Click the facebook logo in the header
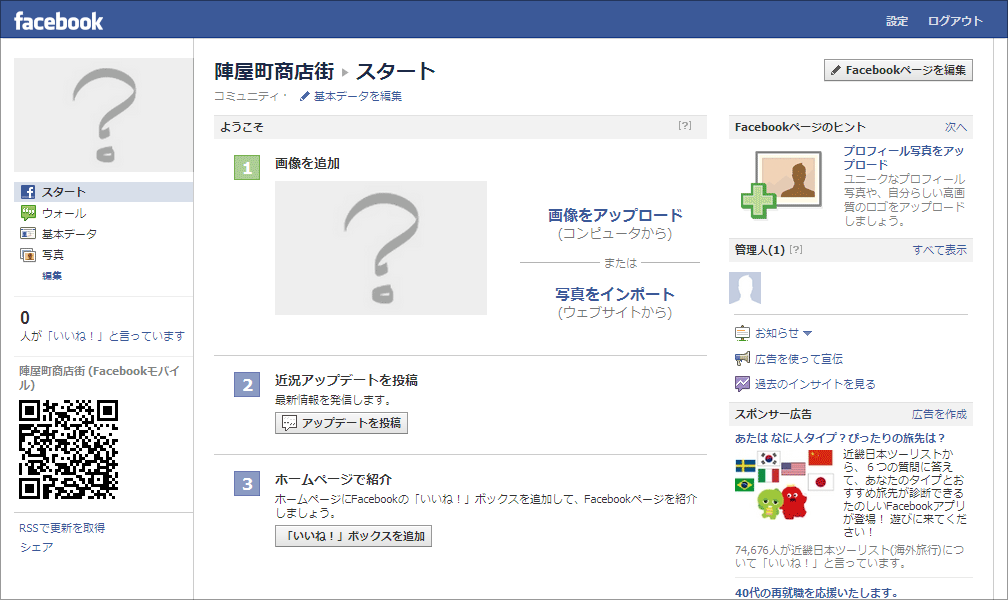 click(58, 21)
